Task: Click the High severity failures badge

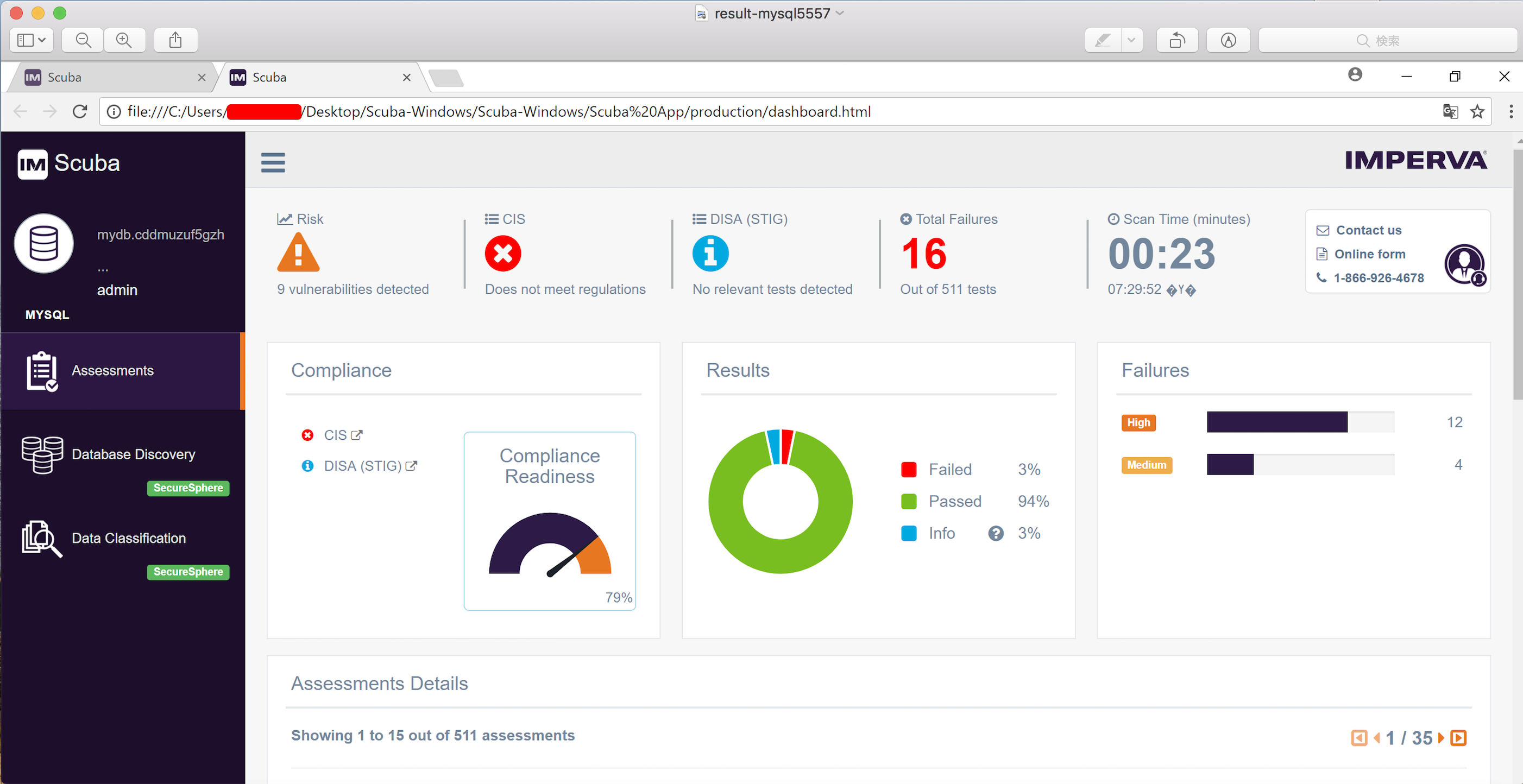Action: 1138,422
